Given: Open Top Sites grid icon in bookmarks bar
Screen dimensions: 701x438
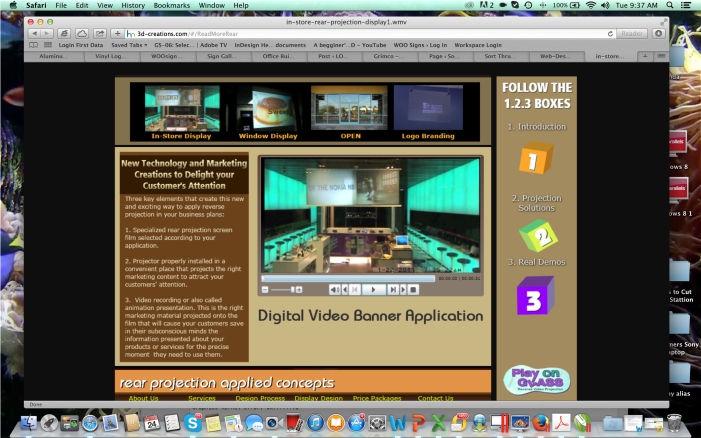Looking at the screenshot, I should 48,45.
